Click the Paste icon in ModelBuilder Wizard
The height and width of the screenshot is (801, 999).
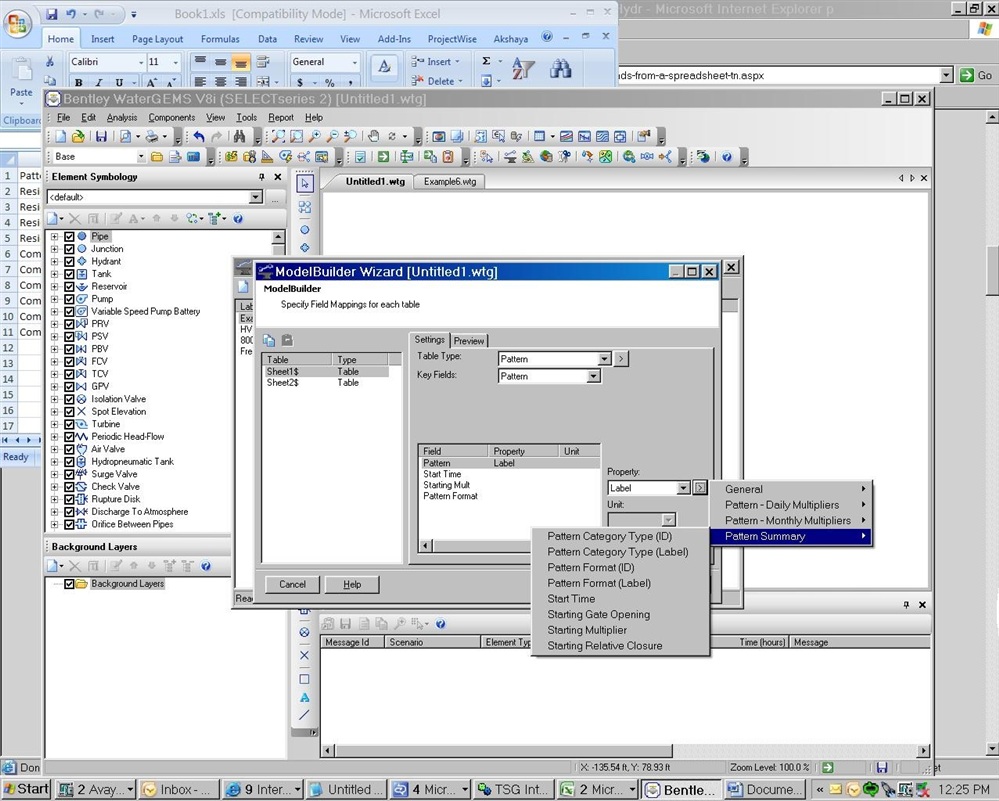[x=287, y=340]
